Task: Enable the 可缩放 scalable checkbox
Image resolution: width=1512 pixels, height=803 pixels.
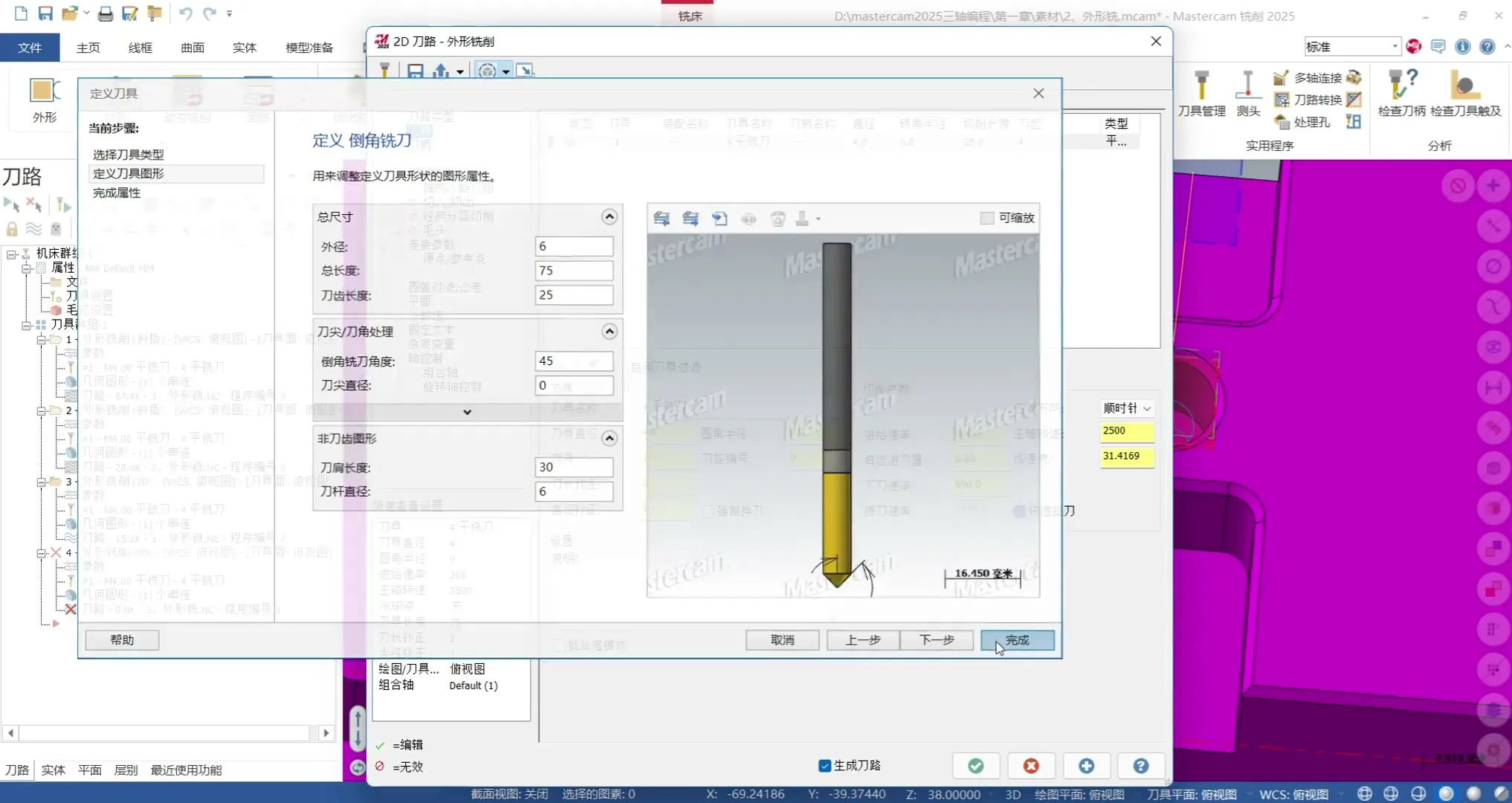Action: click(x=987, y=218)
